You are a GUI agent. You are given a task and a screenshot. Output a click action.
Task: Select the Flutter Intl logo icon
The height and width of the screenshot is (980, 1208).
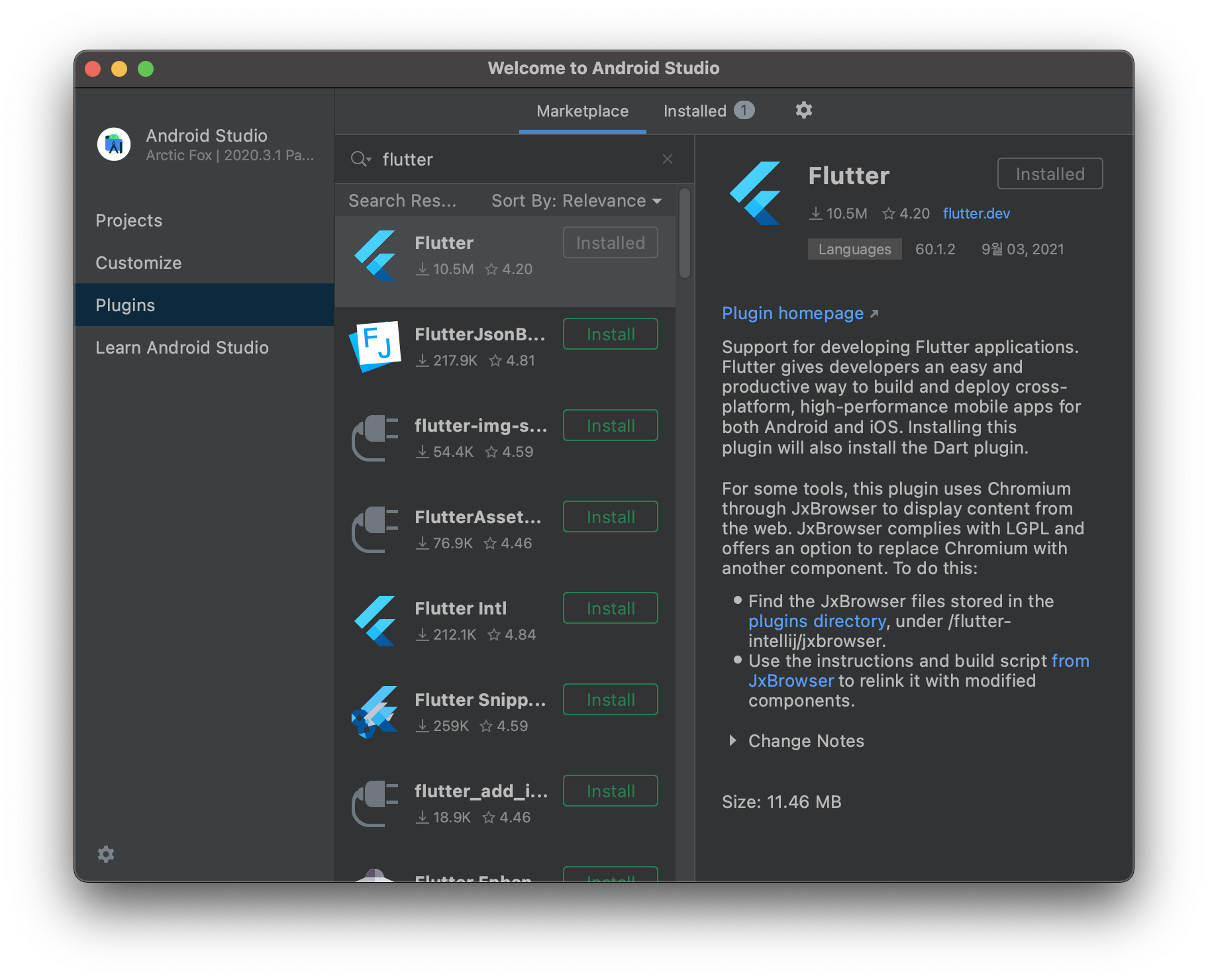point(375,620)
